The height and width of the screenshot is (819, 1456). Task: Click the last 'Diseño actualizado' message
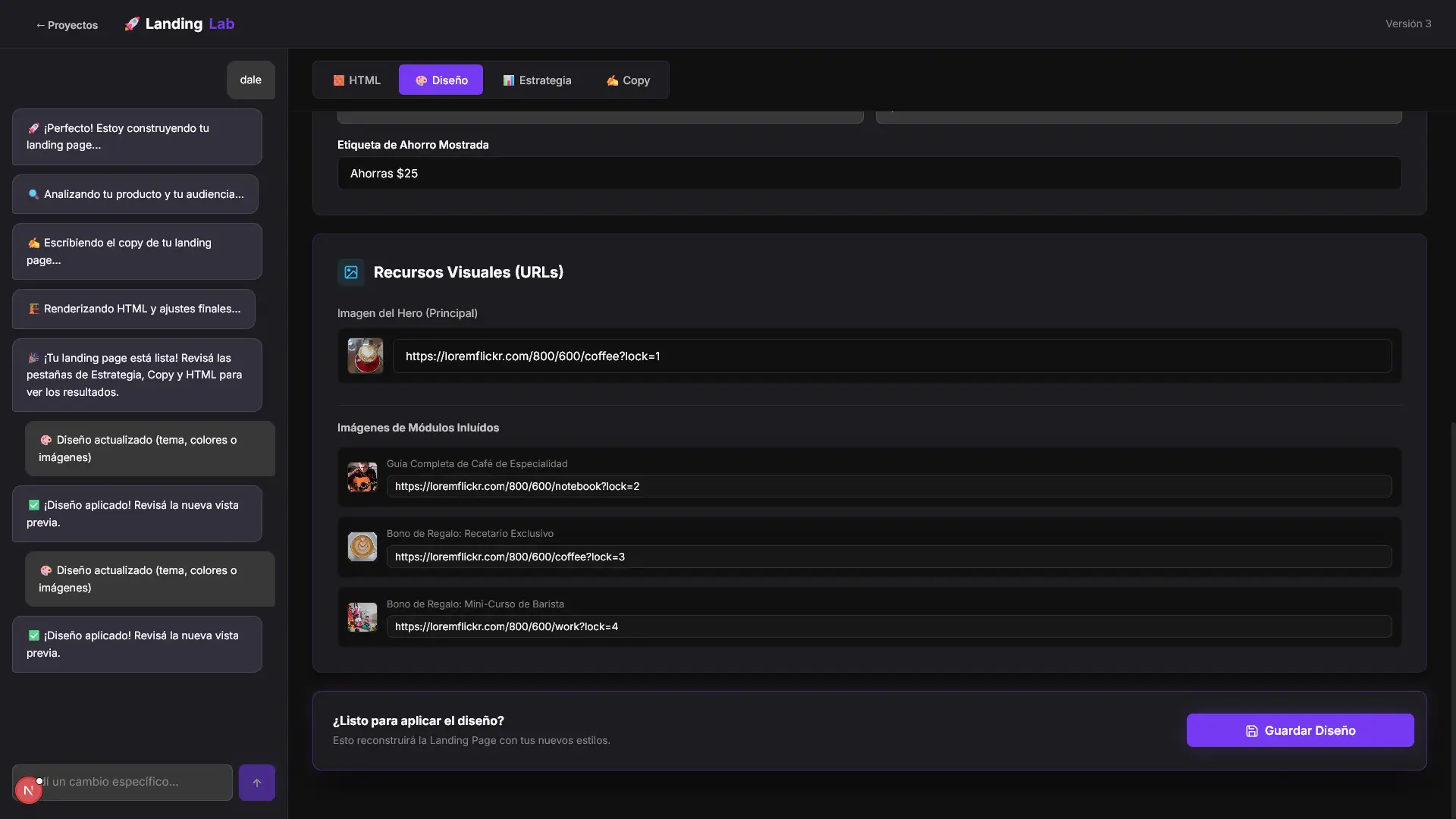tap(150, 579)
